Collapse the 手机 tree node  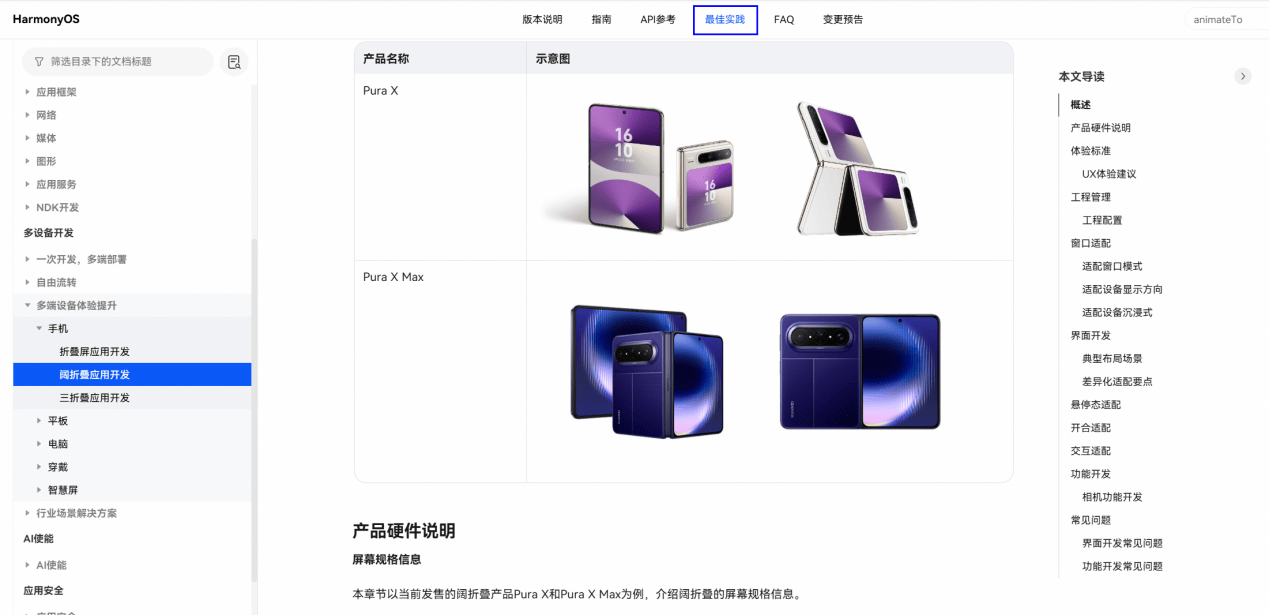pyautogui.click(x=40, y=328)
